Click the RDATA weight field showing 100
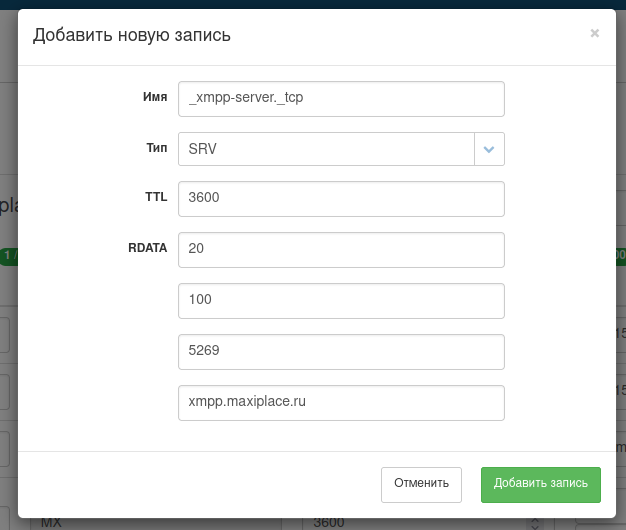 (x=341, y=299)
